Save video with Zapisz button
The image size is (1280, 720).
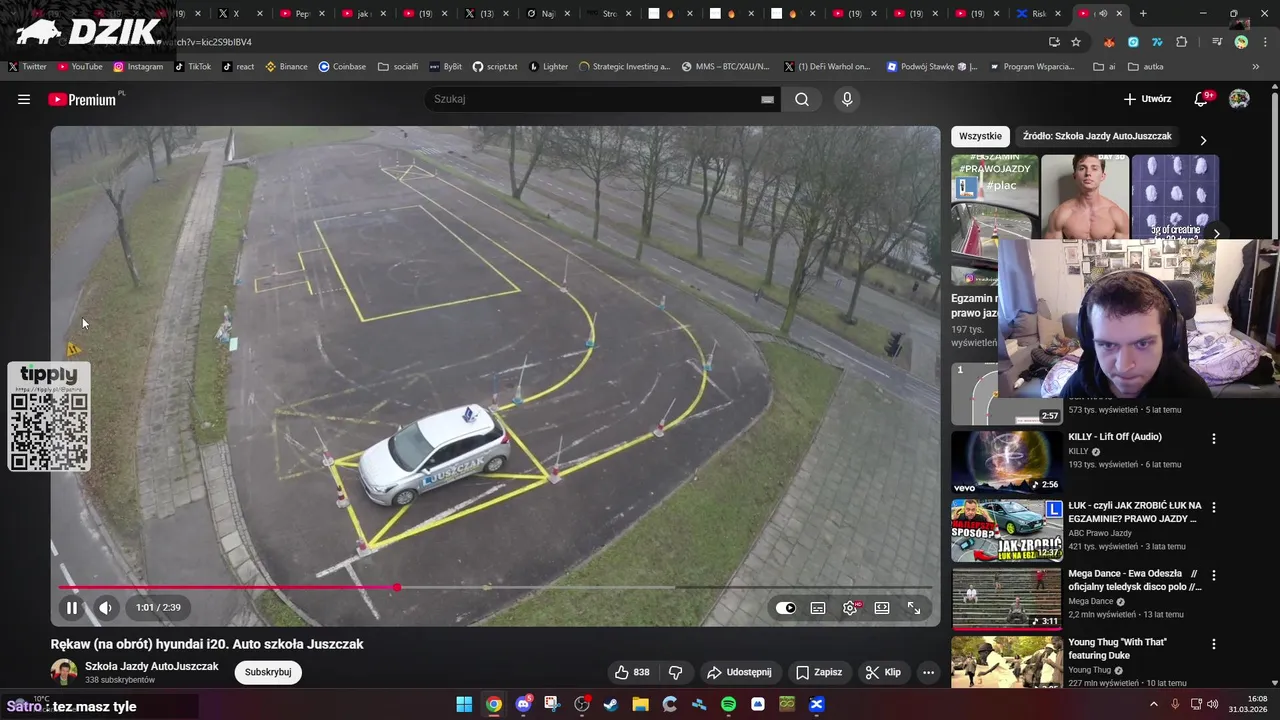[x=819, y=672]
